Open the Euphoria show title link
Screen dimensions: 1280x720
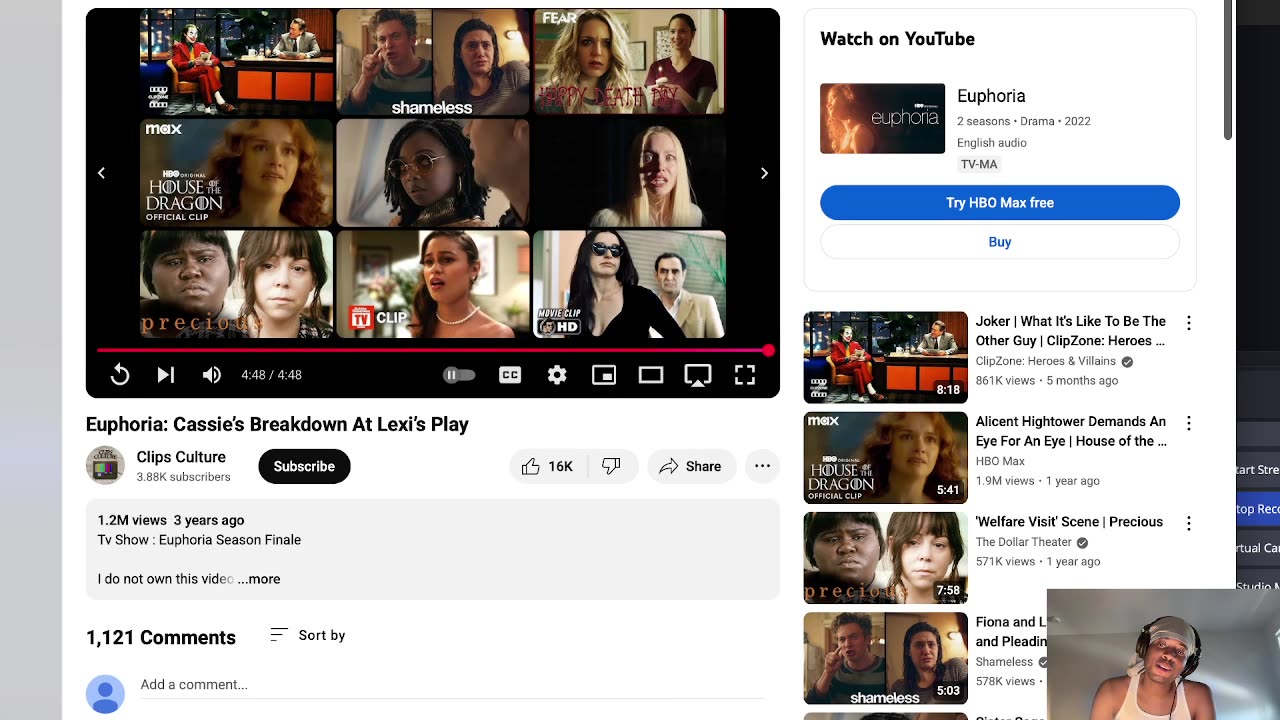(991, 96)
